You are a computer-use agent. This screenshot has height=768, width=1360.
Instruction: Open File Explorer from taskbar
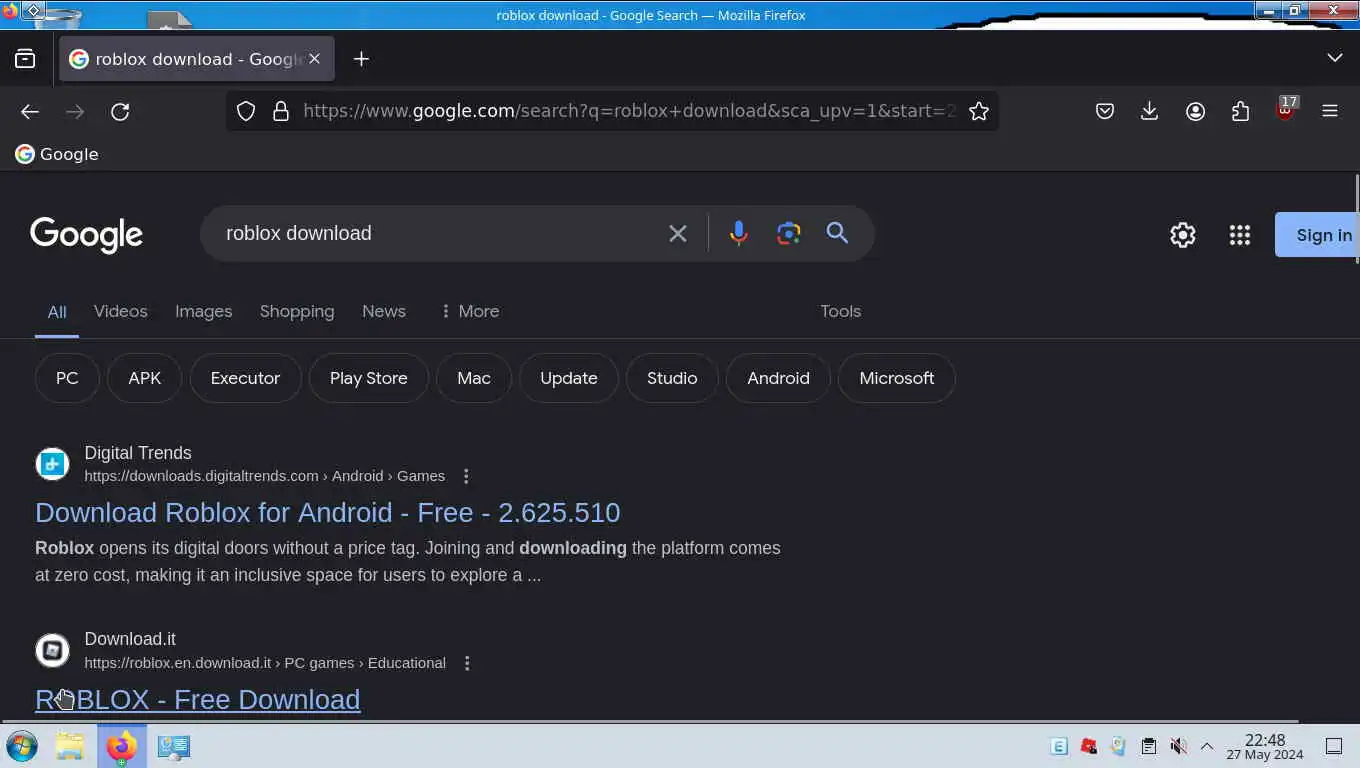(69, 746)
